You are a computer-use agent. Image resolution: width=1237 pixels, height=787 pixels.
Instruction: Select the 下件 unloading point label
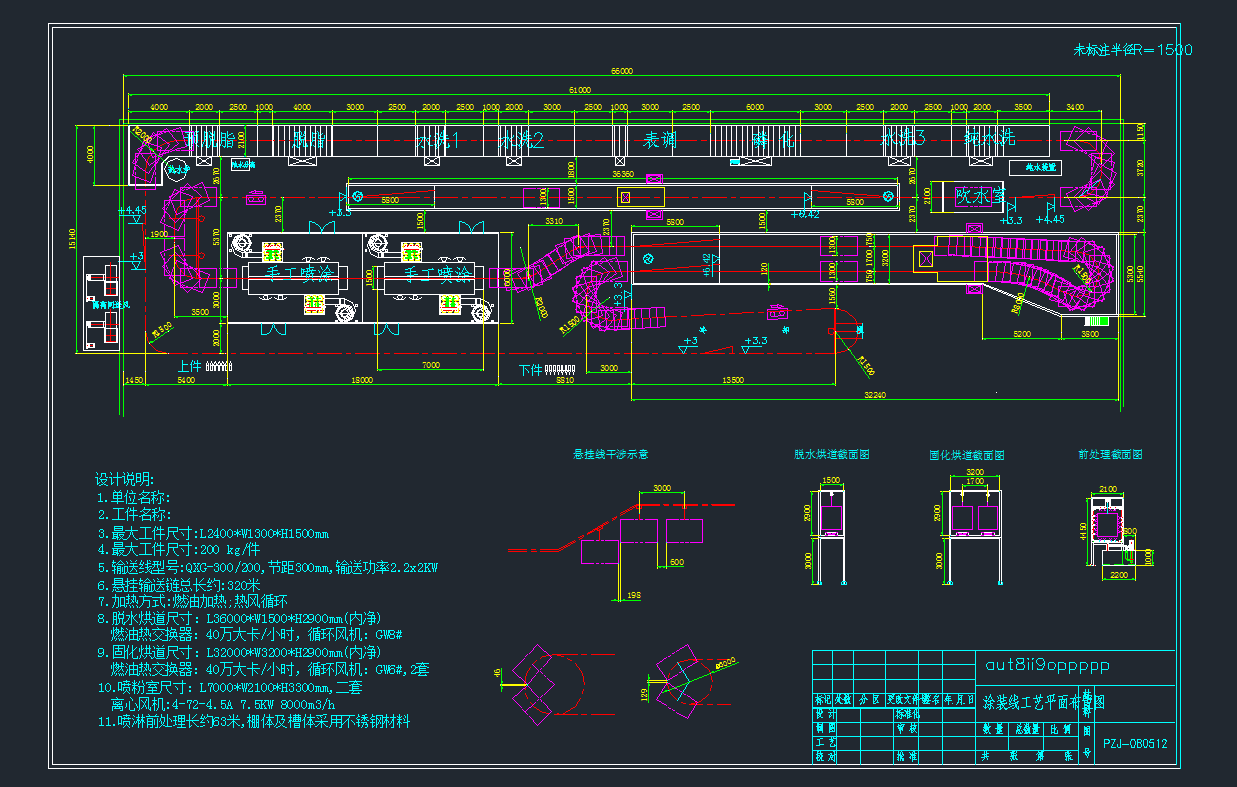pos(531,370)
